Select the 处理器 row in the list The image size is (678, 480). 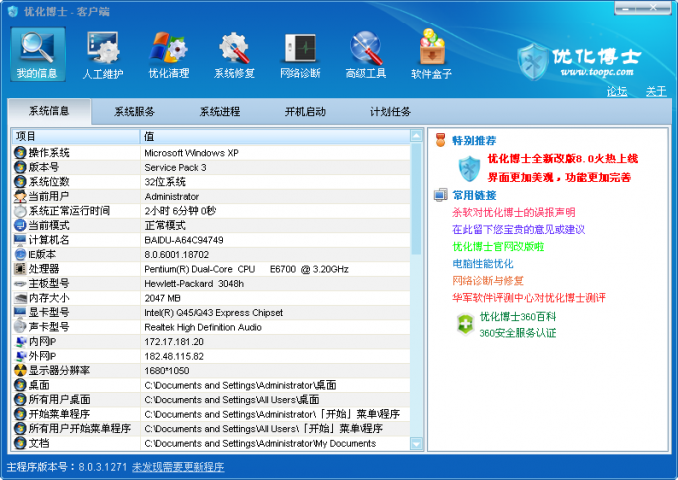[x=211, y=269]
